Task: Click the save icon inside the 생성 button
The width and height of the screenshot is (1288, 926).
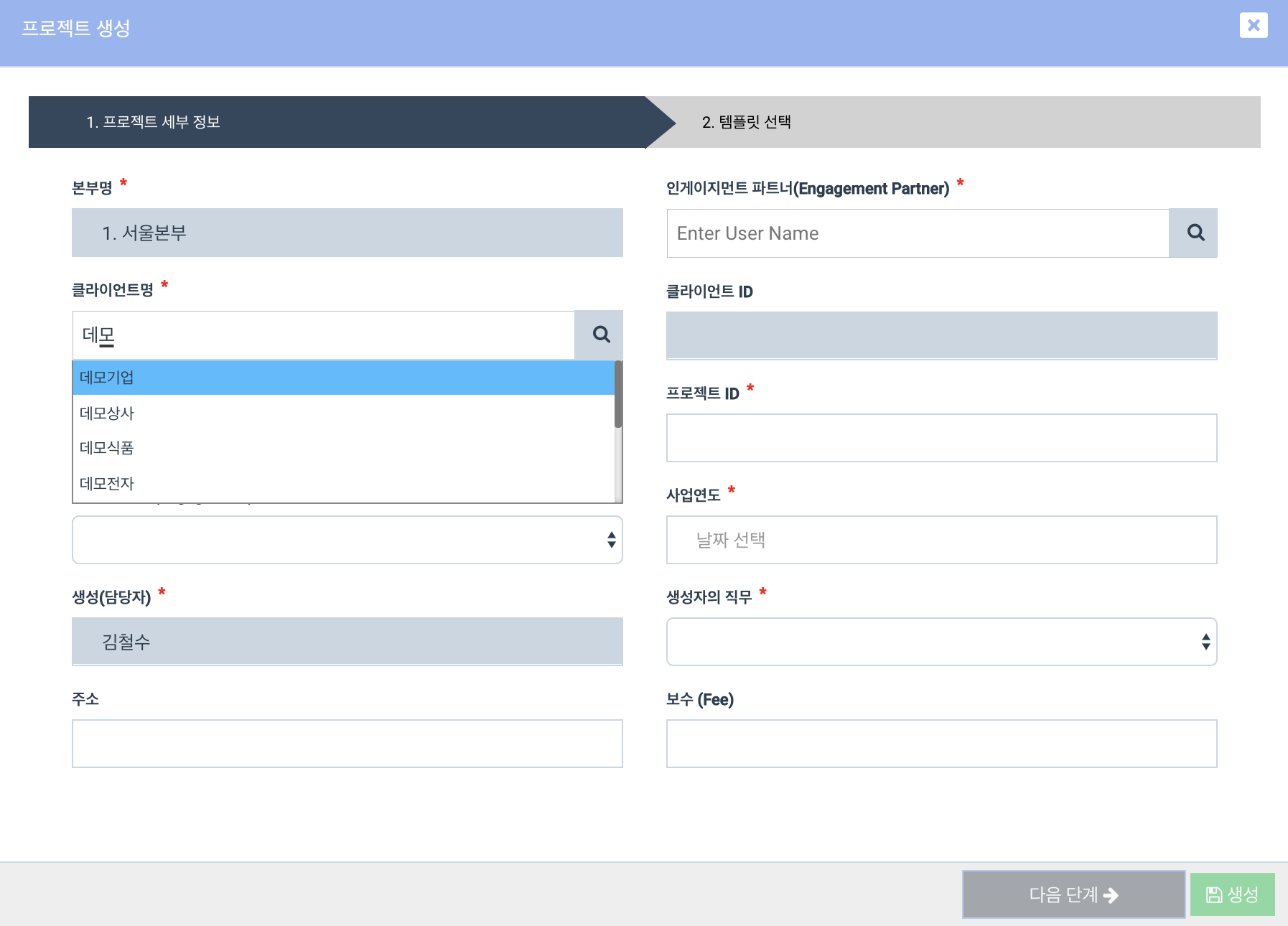Action: tap(1213, 894)
